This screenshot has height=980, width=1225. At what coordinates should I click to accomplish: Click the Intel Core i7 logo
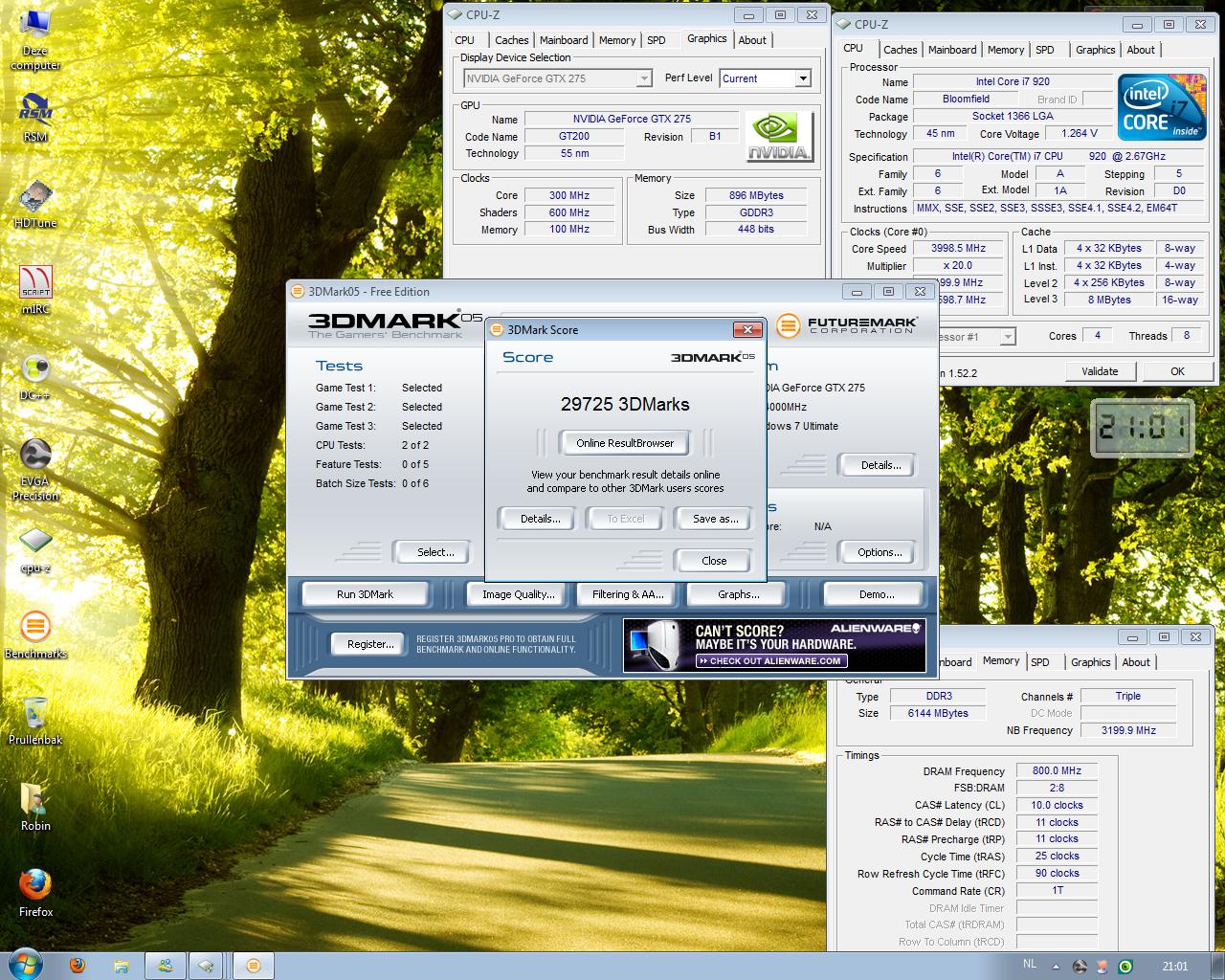pos(1161,107)
